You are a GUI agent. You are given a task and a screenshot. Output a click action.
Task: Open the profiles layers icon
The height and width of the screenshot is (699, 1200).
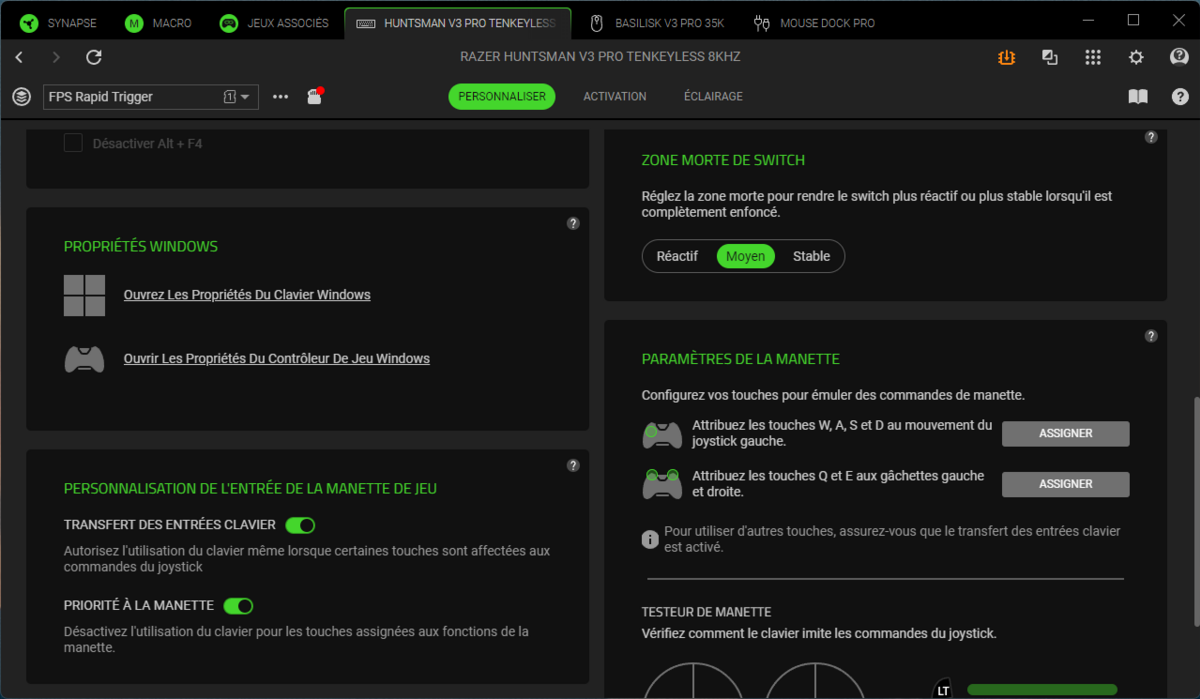[x=21, y=97]
